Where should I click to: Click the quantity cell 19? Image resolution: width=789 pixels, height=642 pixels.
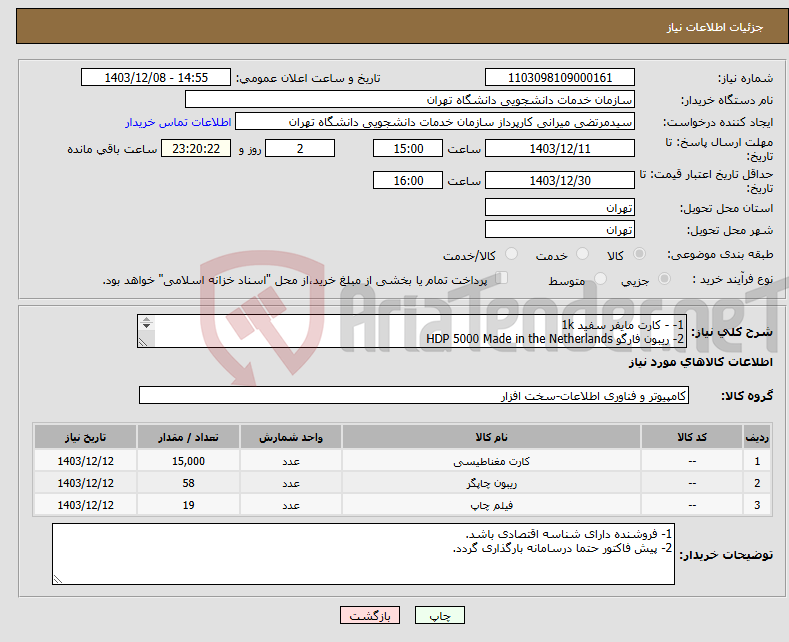point(188,505)
